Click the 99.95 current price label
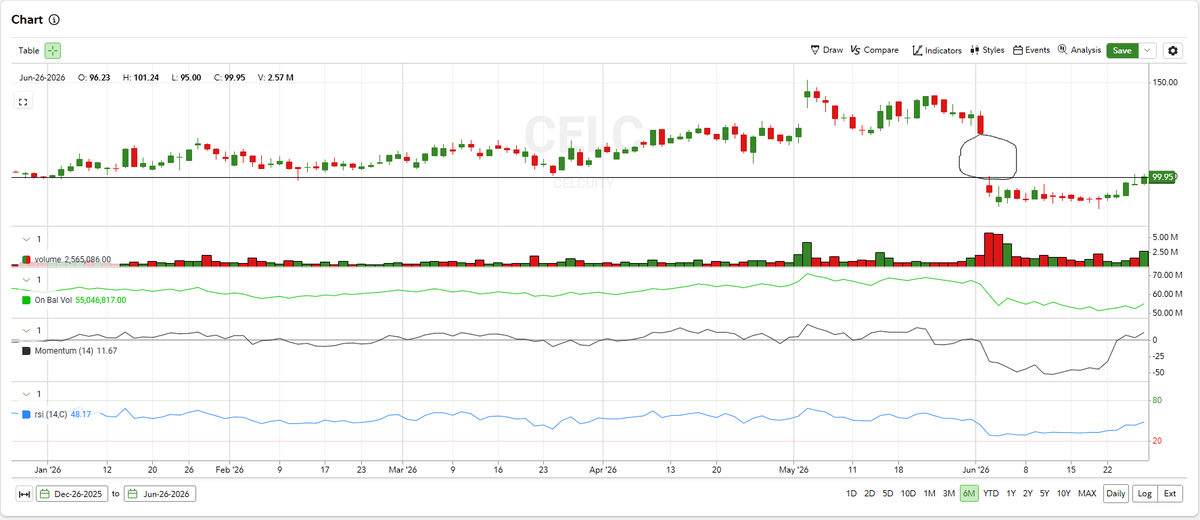1200x520 pixels. (1161, 177)
